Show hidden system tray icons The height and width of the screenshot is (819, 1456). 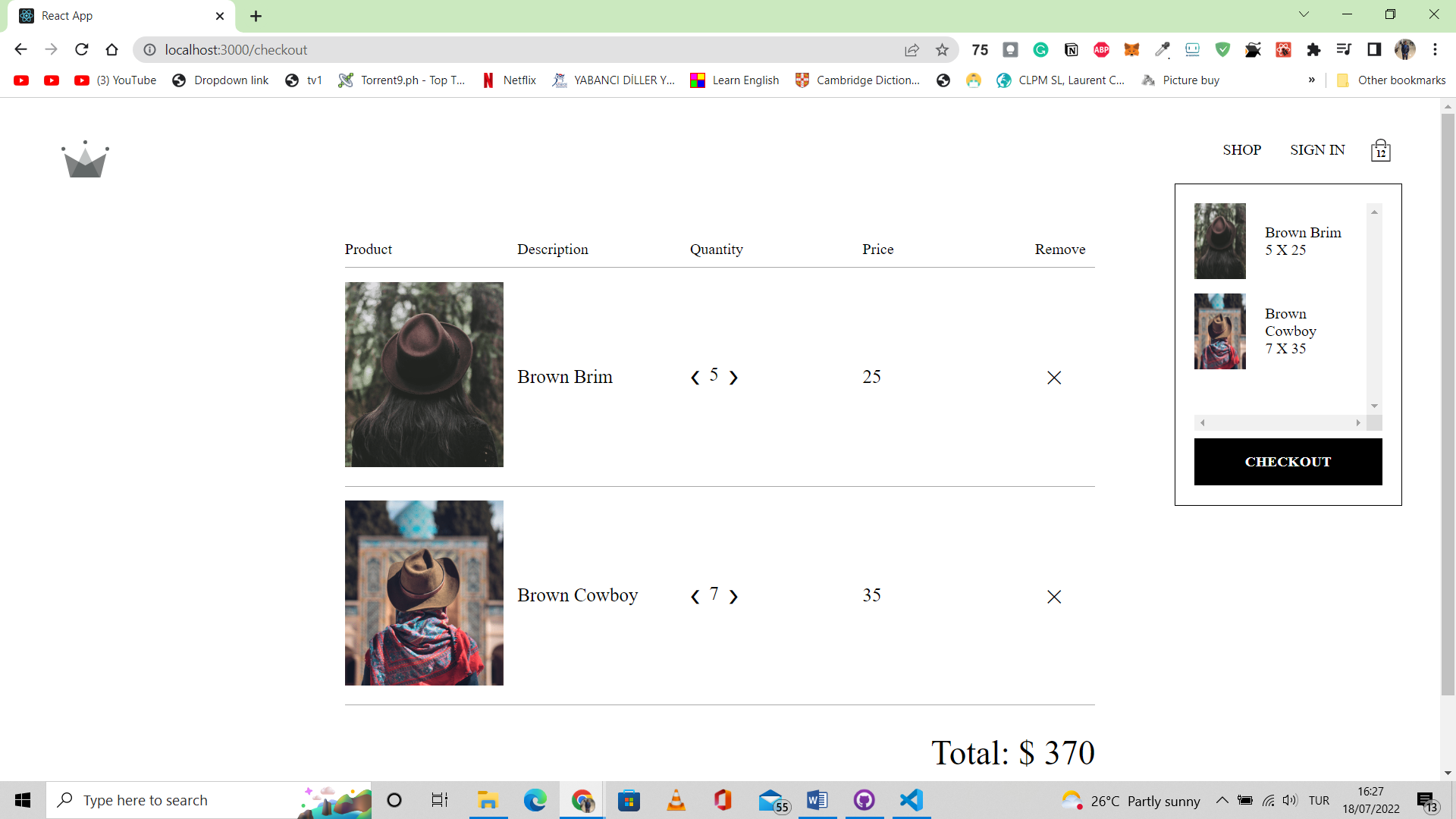pyautogui.click(x=1222, y=800)
